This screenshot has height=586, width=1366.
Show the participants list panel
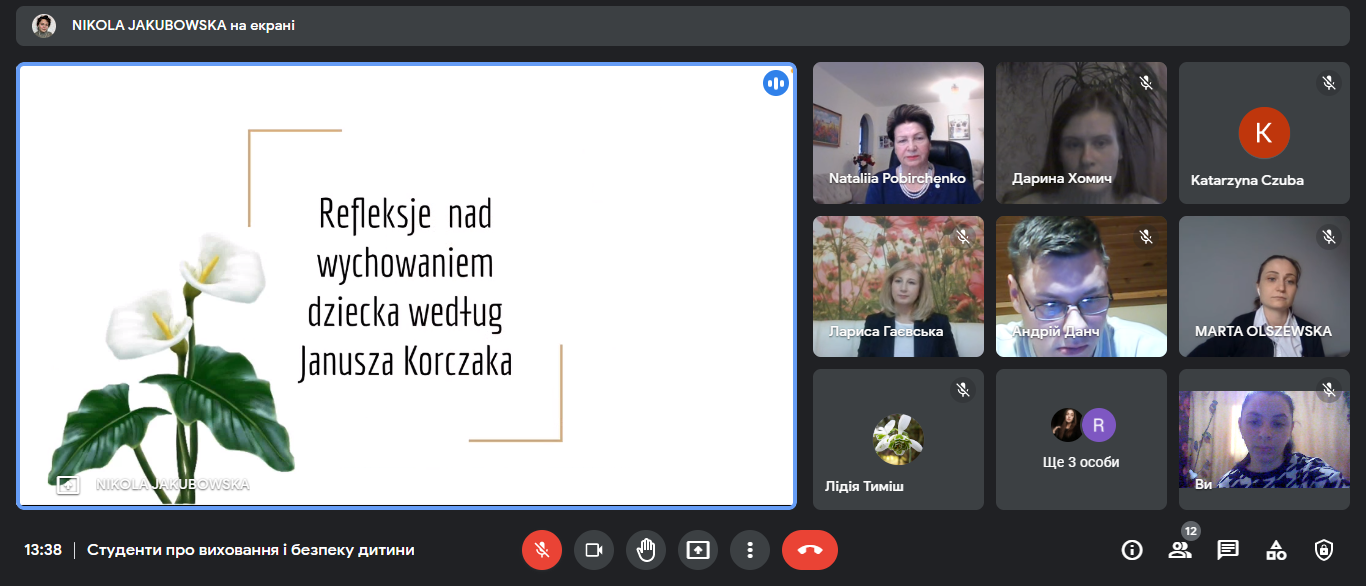click(x=1180, y=550)
